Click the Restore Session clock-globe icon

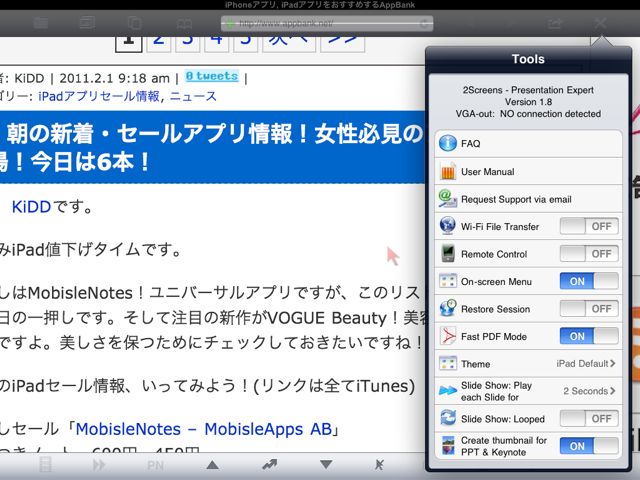tap(448, 308)
